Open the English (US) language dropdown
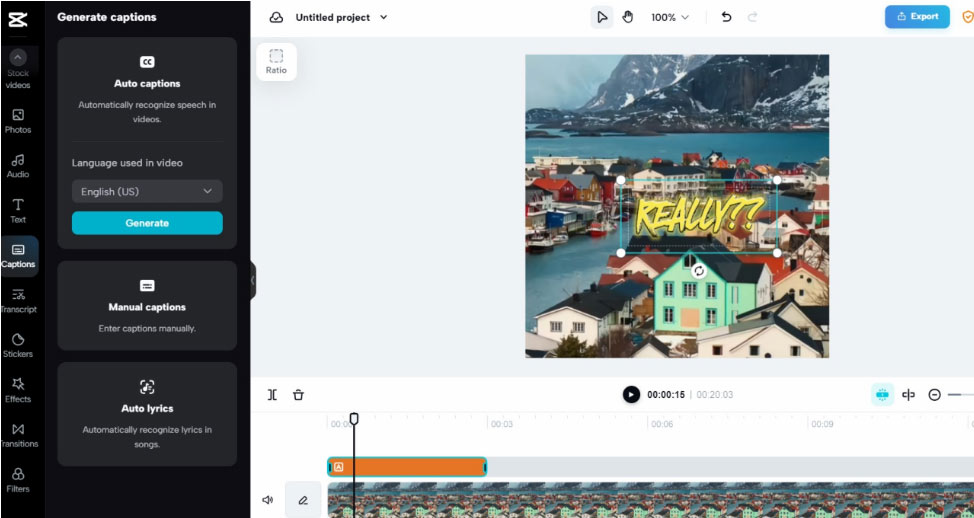 [147, 191]
